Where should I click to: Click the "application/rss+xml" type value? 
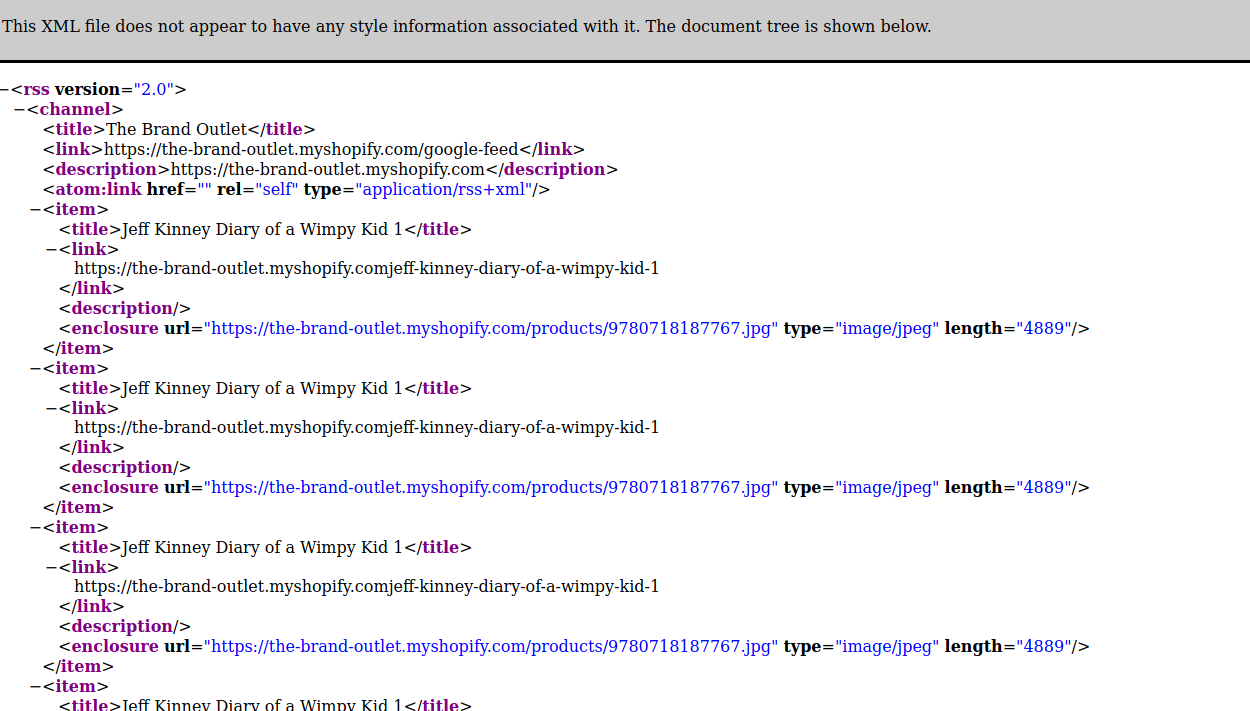(x=443, y=189)
